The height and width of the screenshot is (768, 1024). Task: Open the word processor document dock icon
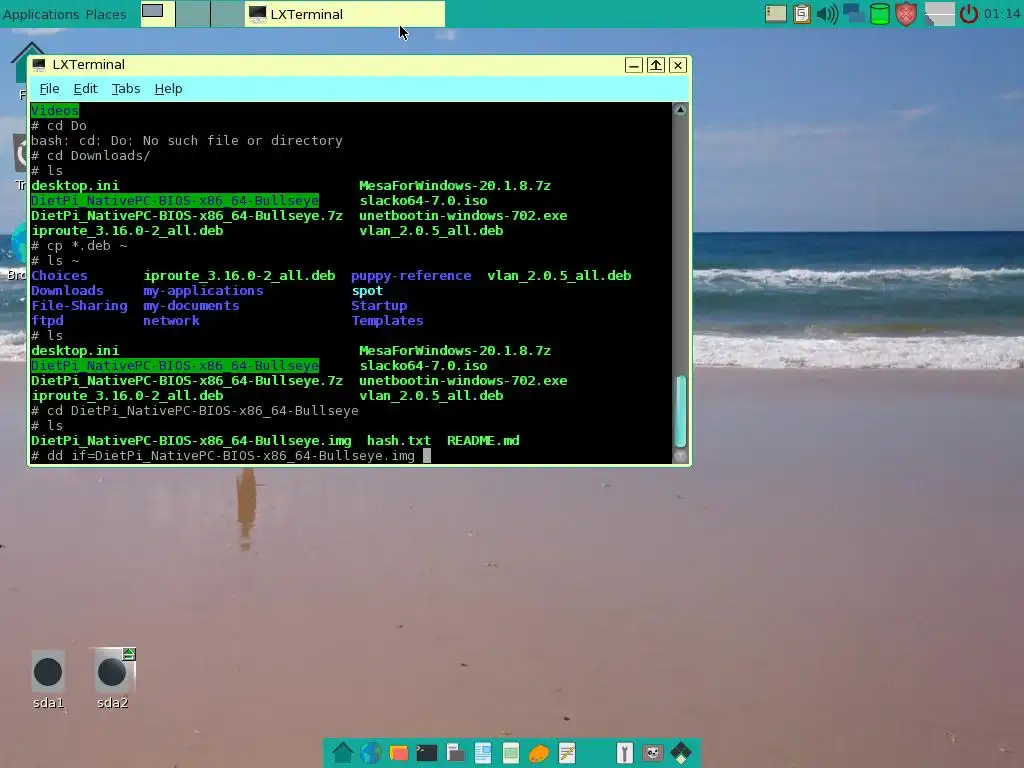point(483,753)
